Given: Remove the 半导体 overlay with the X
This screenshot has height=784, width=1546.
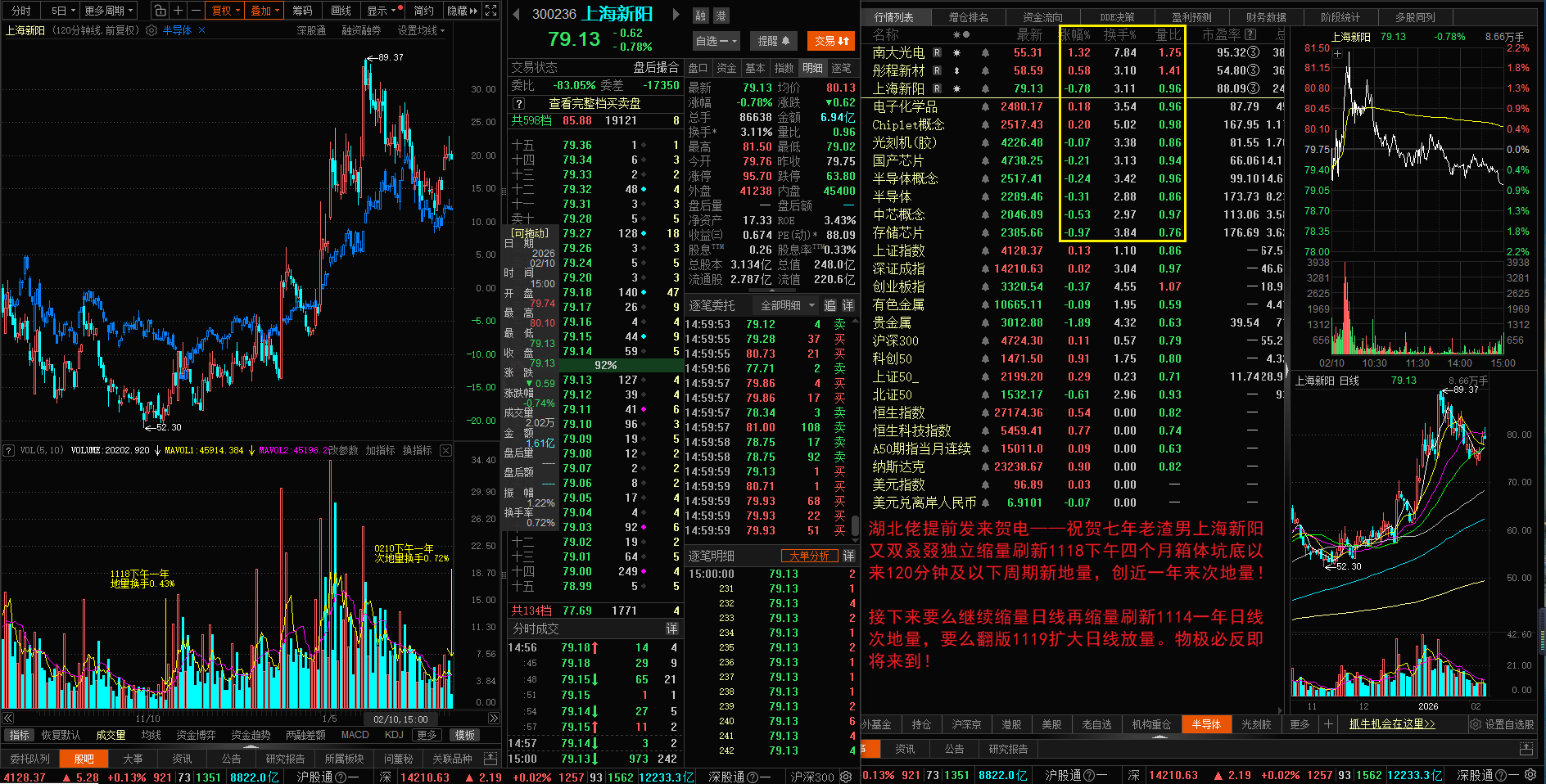Looking at the screenshot, I should pyautogui.click(x=202, y=30).
